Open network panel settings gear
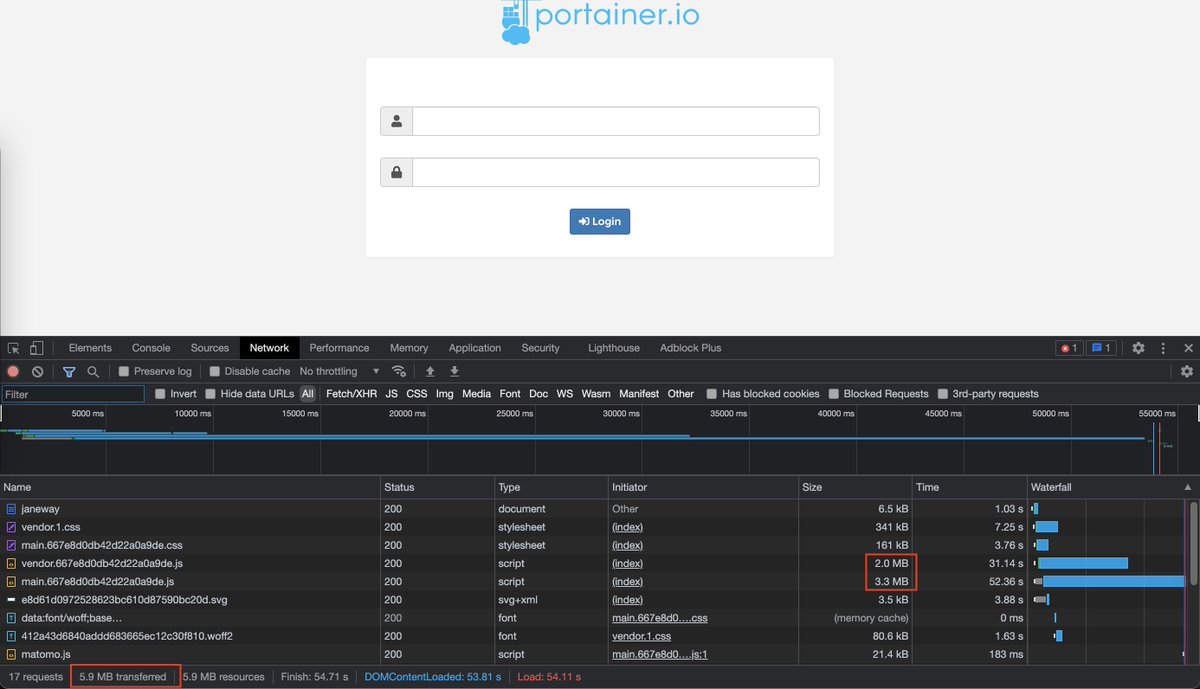 click(x=1187, y=371)
